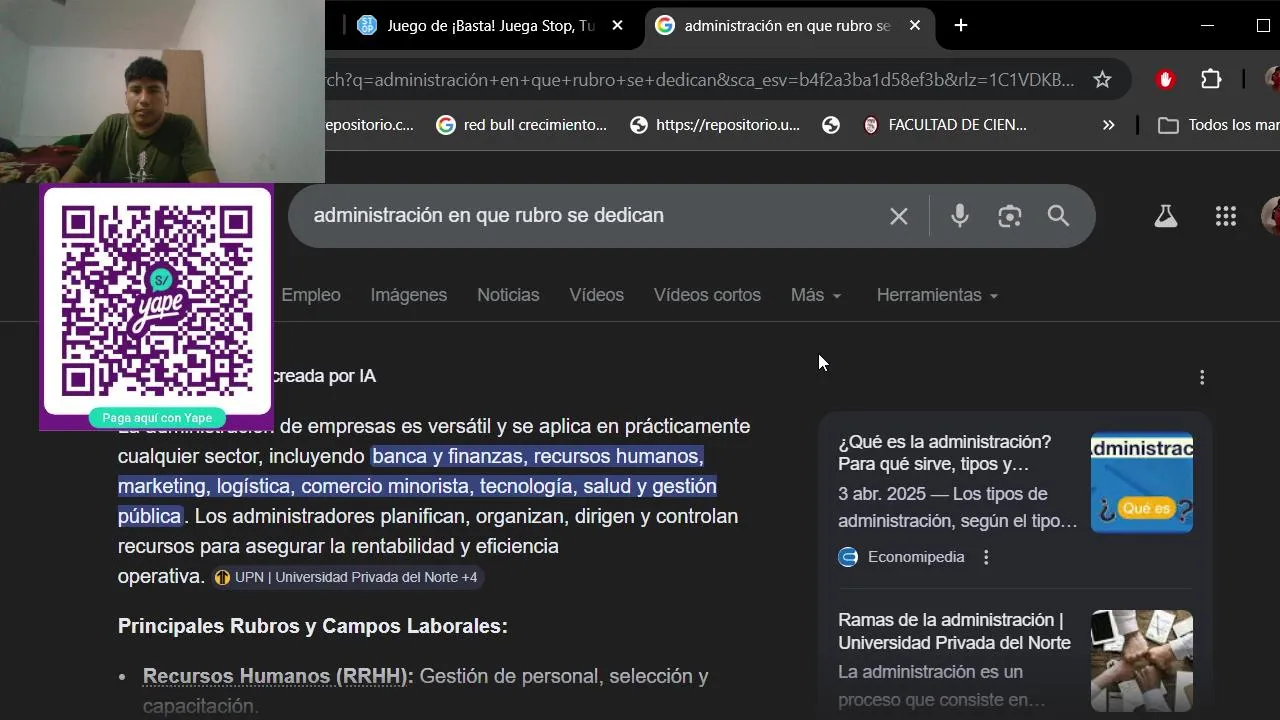Viewport: 1280px width, 720px height.
Task: Submit search with magnifying glass icon
Action: [x=1058, y=216]
